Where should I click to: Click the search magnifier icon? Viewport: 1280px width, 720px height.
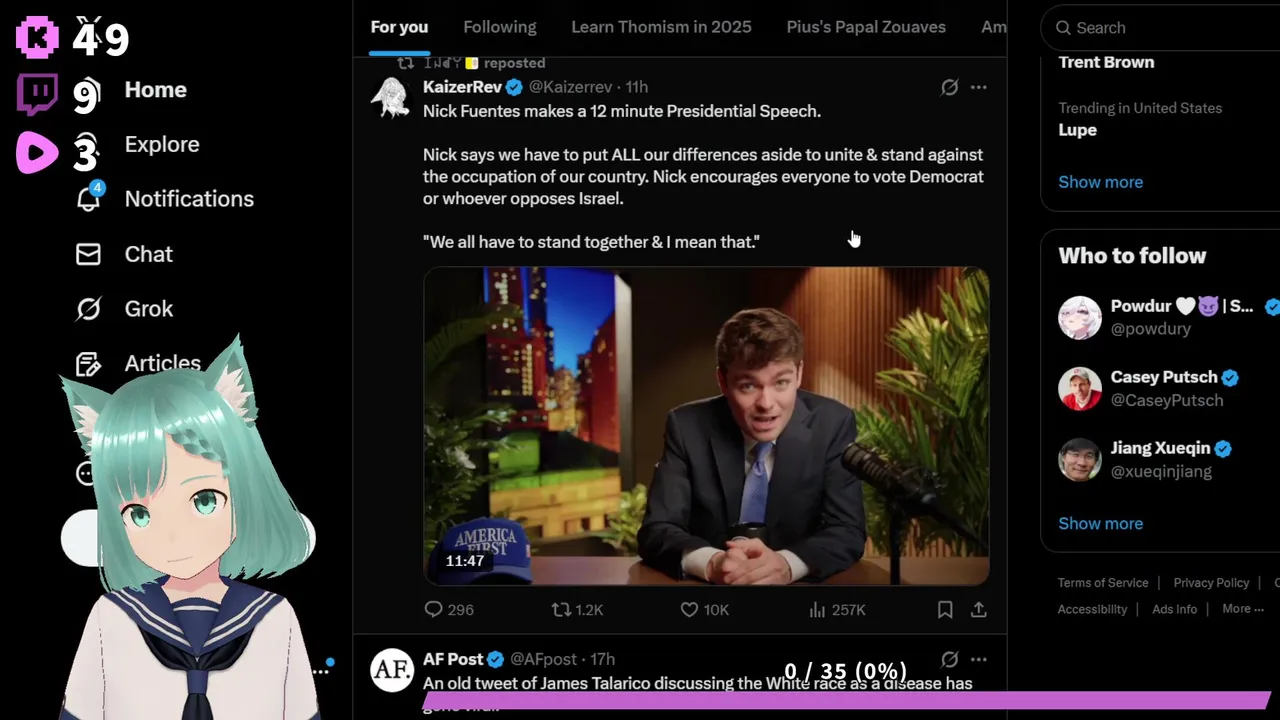[x=1063, y=28]
